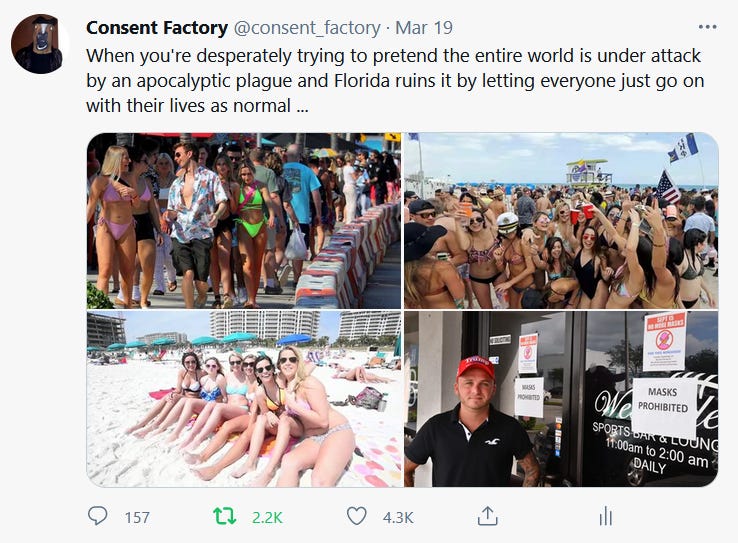The image size is (738, 543).
Task: Open the @consent_factory handle link
Action: pyautogui.click(x=307, y=28)
